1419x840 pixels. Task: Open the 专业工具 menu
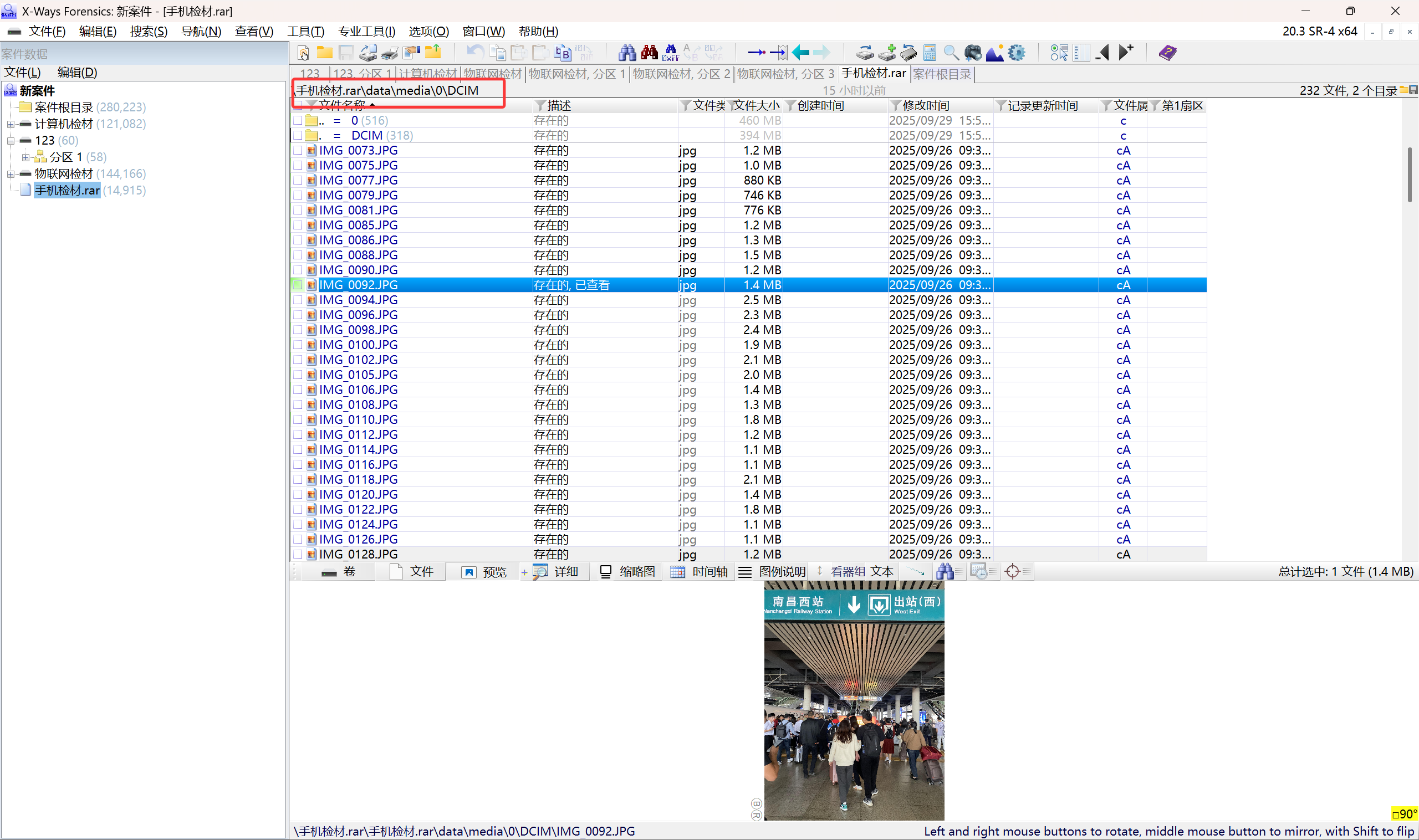tap(366, 31)
